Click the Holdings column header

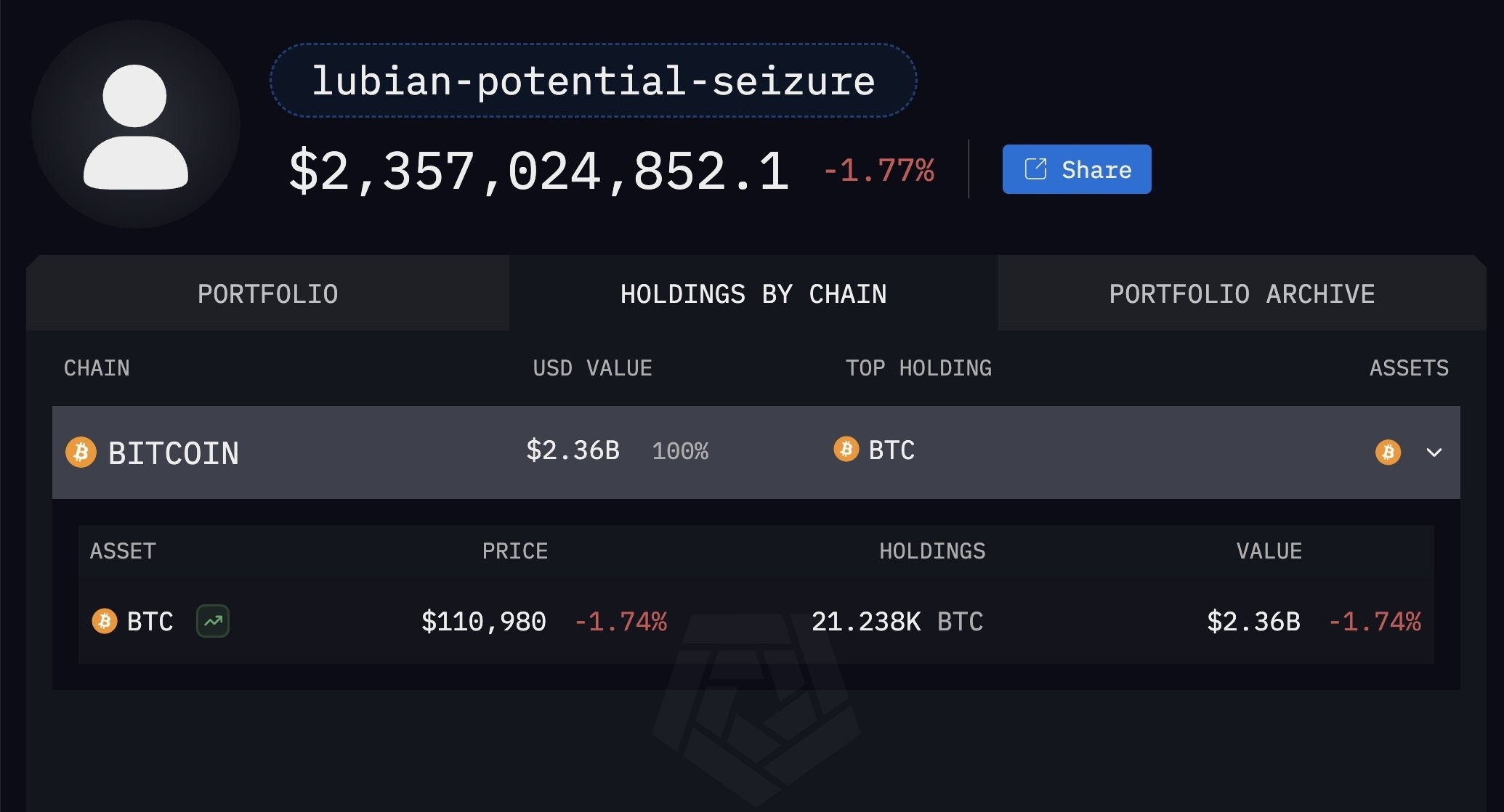click(x=932, y=551)
